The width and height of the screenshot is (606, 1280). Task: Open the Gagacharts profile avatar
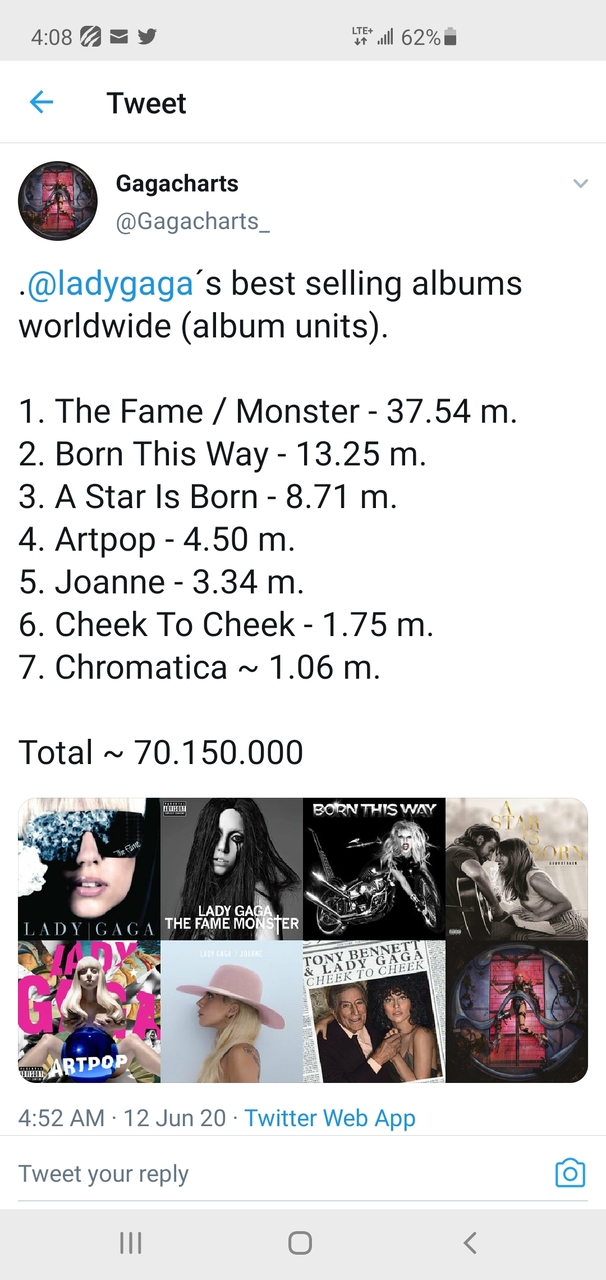(x=58, y=201)
